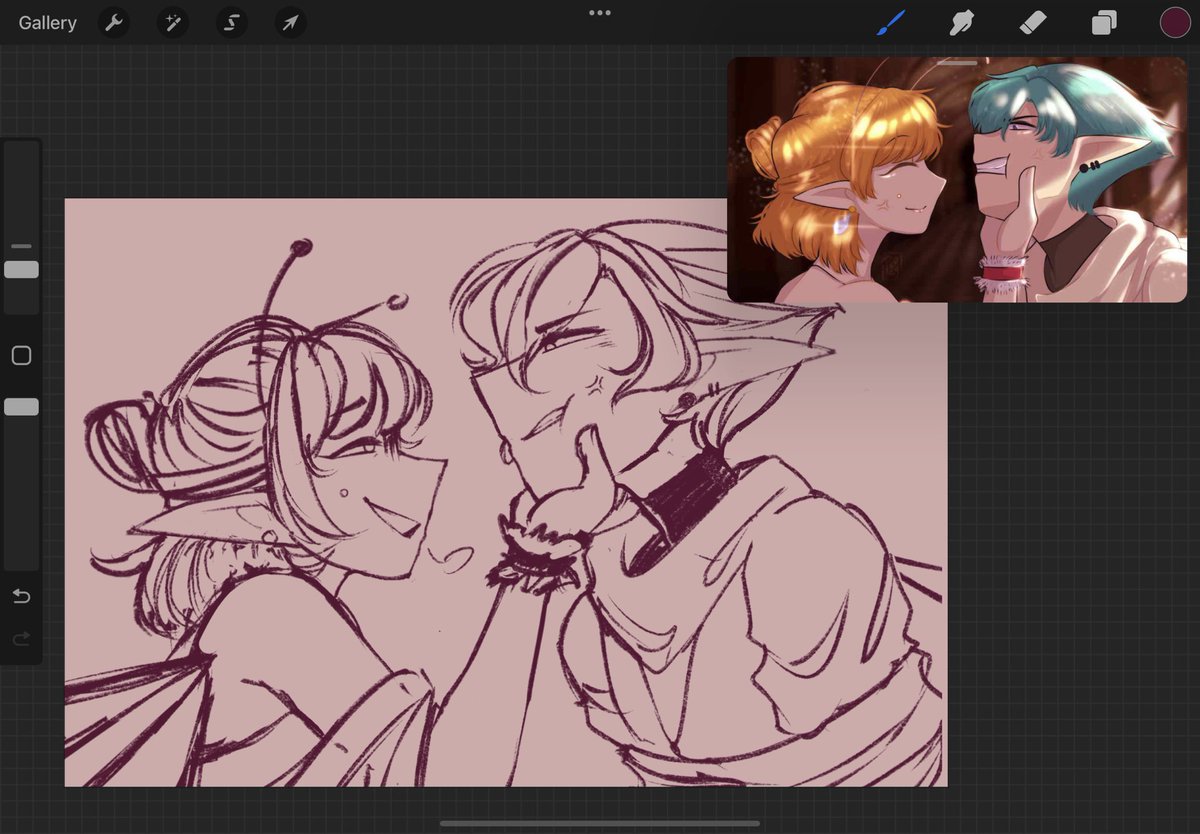Select the Transform arrow tool

pos(290,22)
